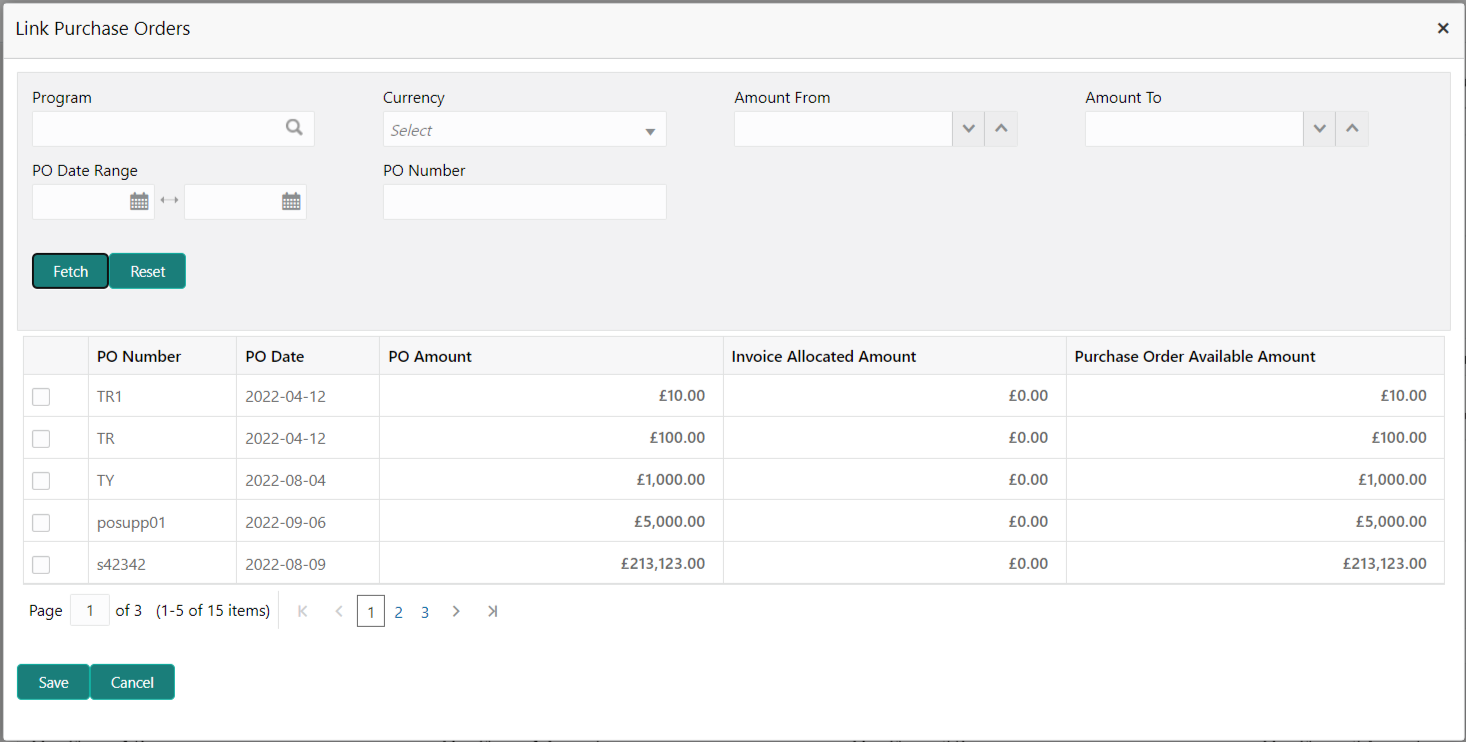The height and width of the screenshot is (742, 1466).
Task: Expand the Currency dropdown
Action: pyautogui.click(x=650, y=131)
